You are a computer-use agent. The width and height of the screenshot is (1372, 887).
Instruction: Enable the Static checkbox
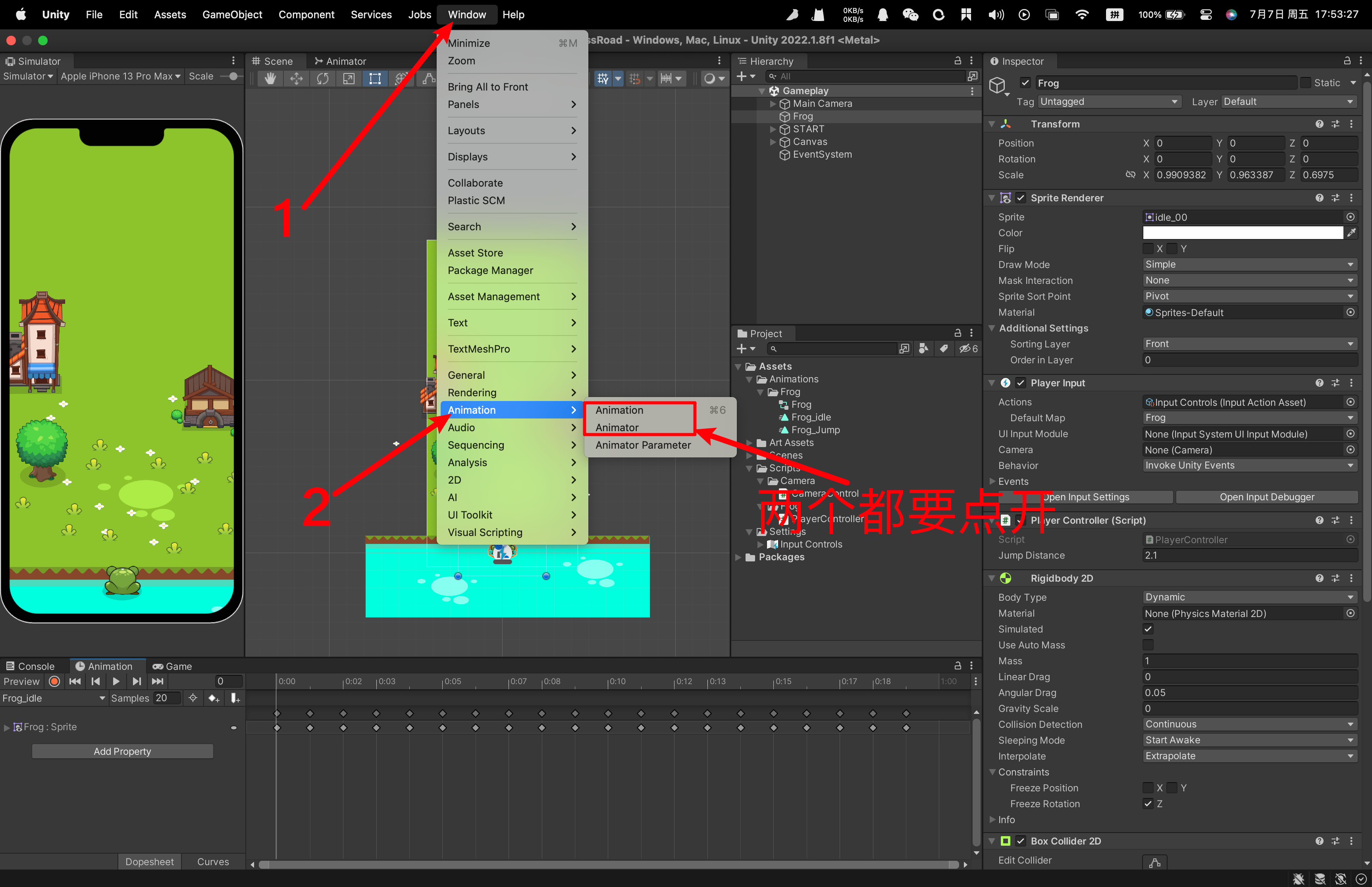click(1305, 83)
